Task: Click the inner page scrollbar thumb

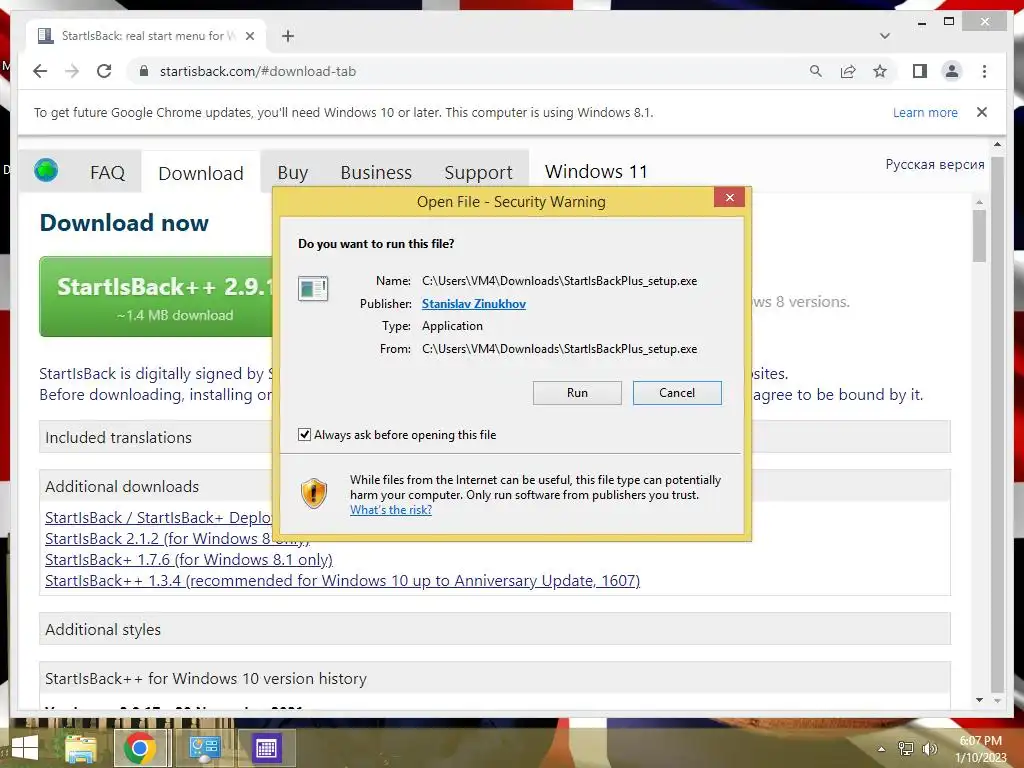Action: [x=979, y=236]
